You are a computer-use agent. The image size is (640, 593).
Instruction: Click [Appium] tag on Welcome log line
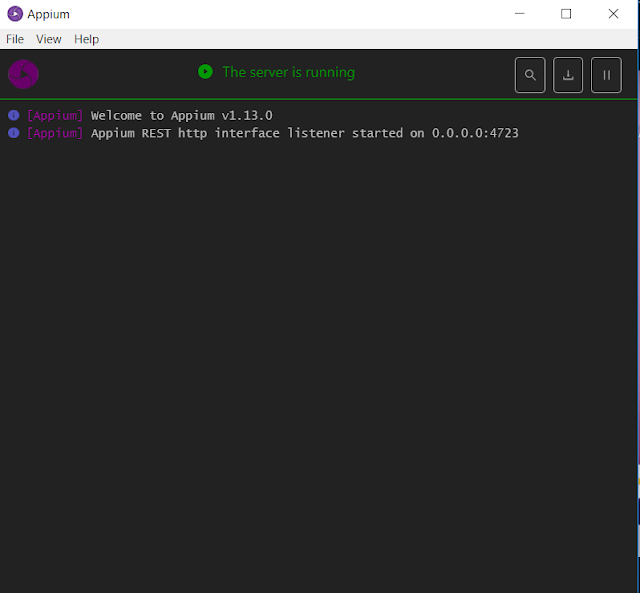(55, 115)
